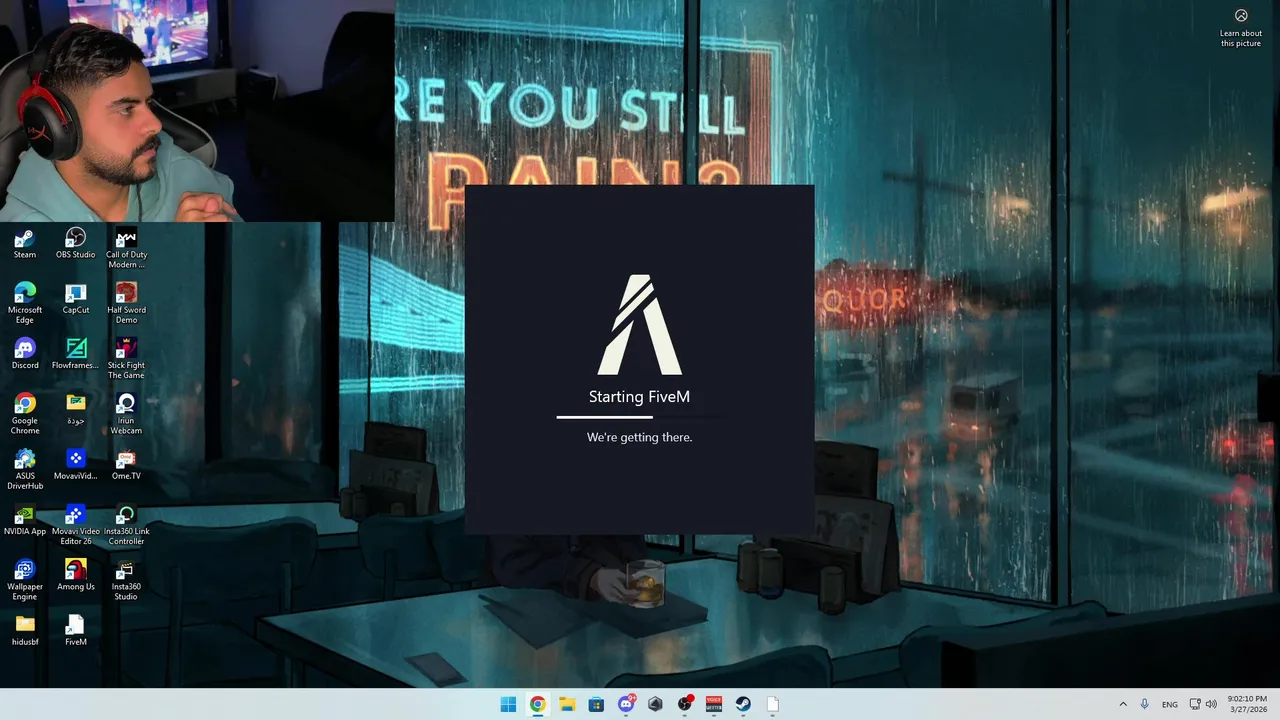Click the FiveM startup progress bar
Viewport: 1280px width, 720px height.
(639, 417)
